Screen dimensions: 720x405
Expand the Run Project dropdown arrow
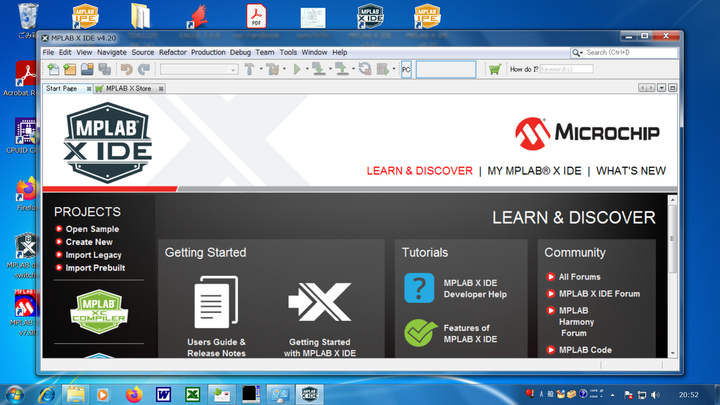tap(306, 69)
